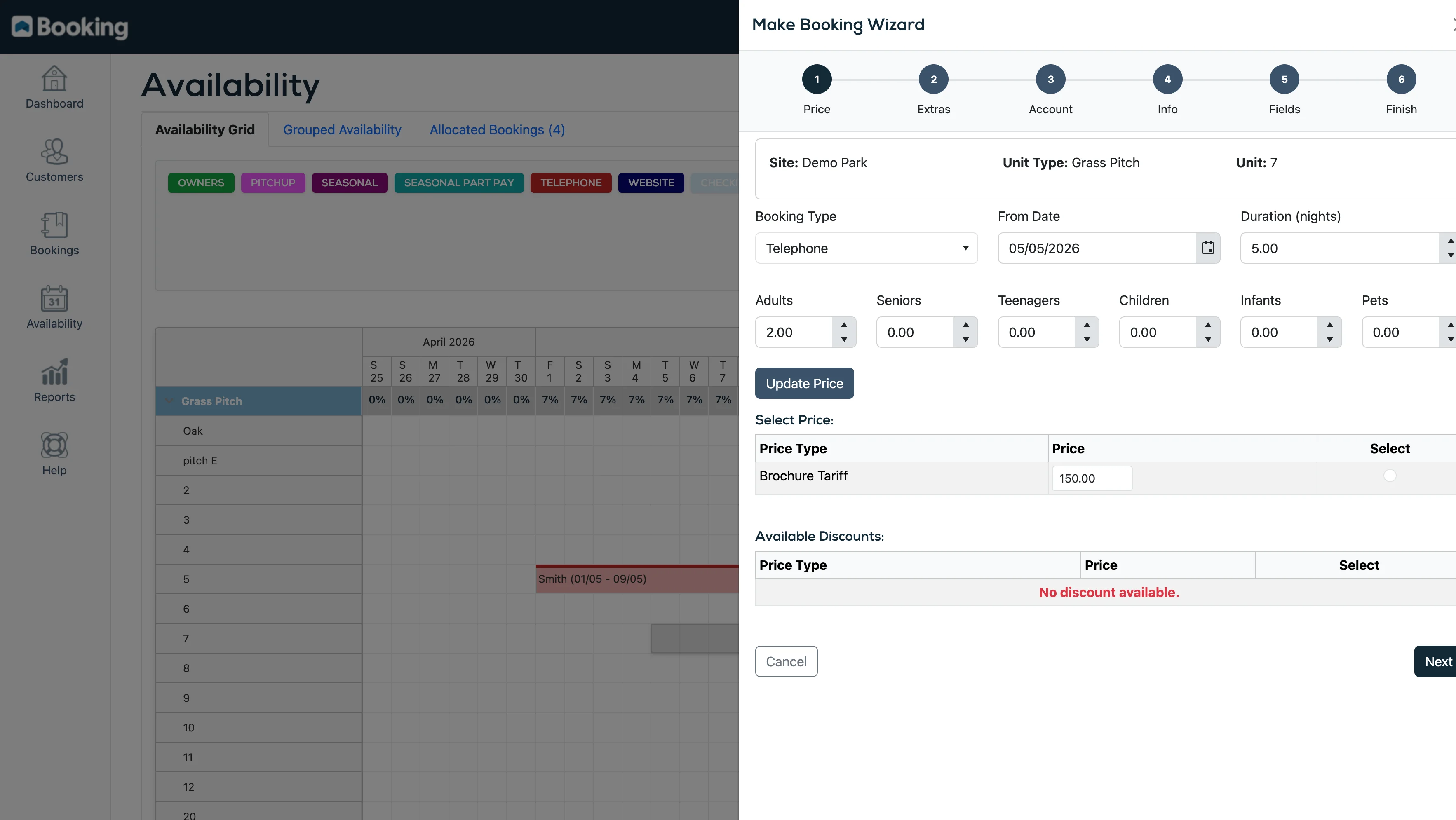This screenshot has width=1456, height=820.
Task: Open the Availability calendar icon
Action: (x=54, y=298)
